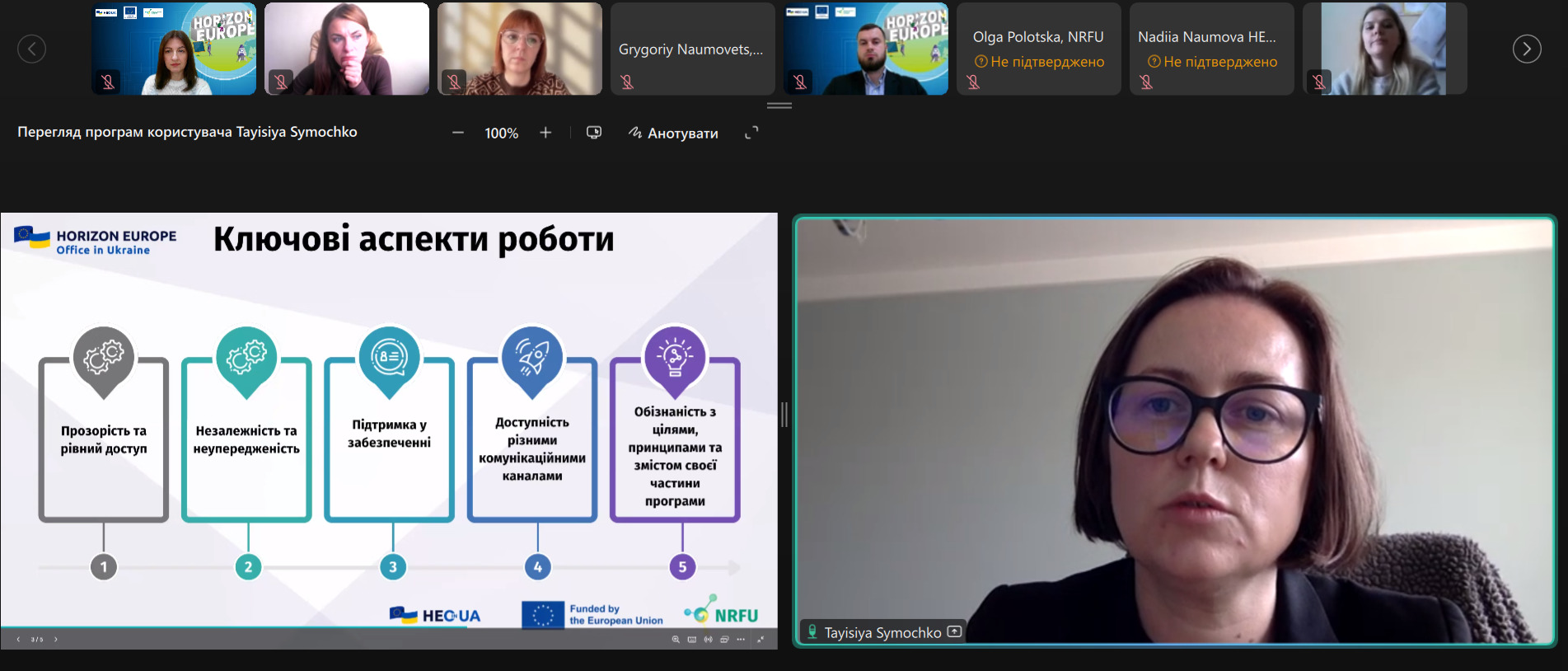The width and height of the screenshot is (1568, 671).
Task: Show previous participants with left arrow
Action: click(31, 49)
